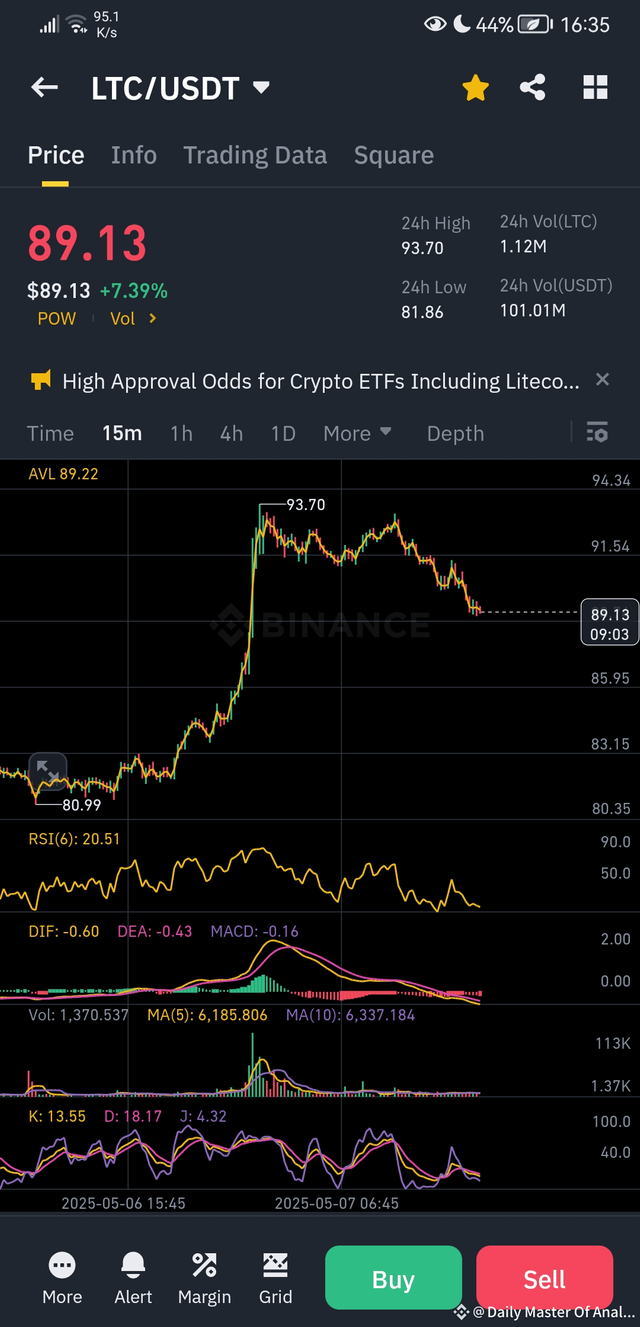Switch to the Price tab
Screen dimensions: 640x1327
(x=56, y=155)
